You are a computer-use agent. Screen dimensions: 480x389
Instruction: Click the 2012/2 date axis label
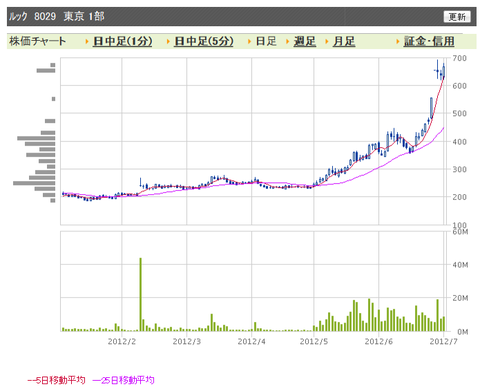coord(122,341)
